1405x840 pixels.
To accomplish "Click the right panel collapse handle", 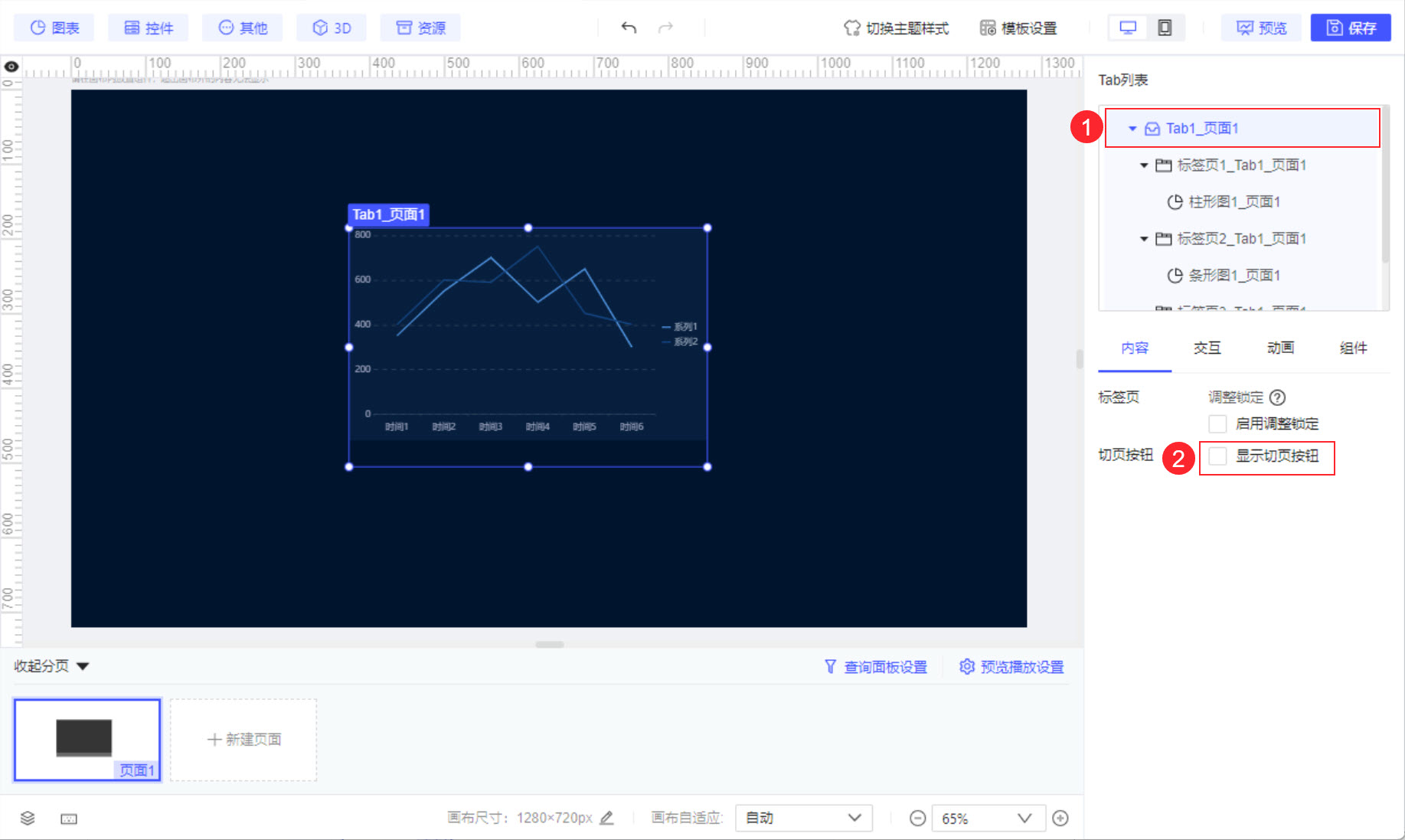I will (1080, 359).
